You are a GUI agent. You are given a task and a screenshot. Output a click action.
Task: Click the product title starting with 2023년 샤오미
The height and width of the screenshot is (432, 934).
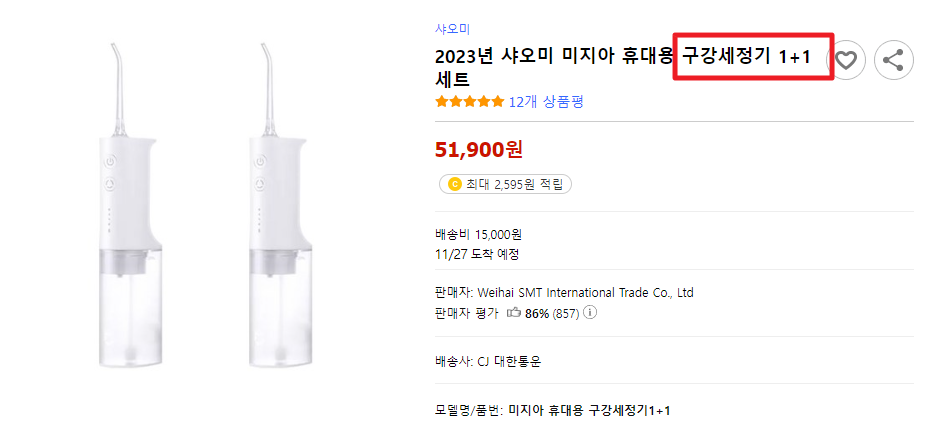556,58
